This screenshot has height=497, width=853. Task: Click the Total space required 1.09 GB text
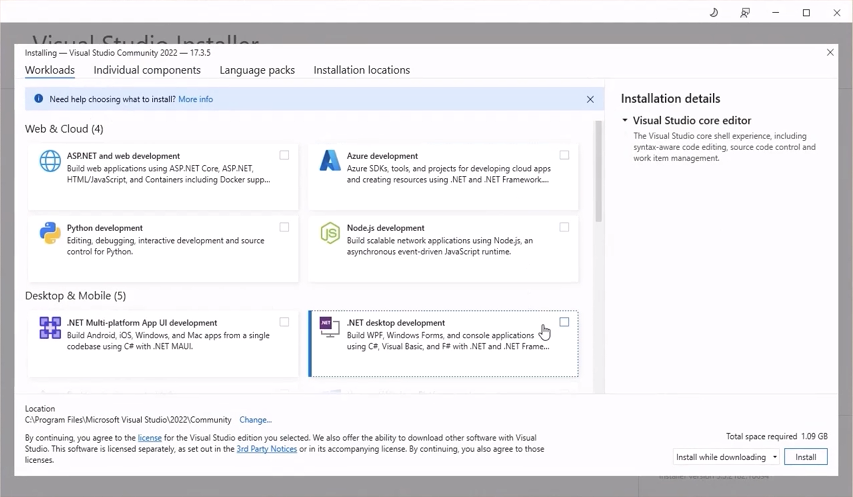tap(777, 436)
